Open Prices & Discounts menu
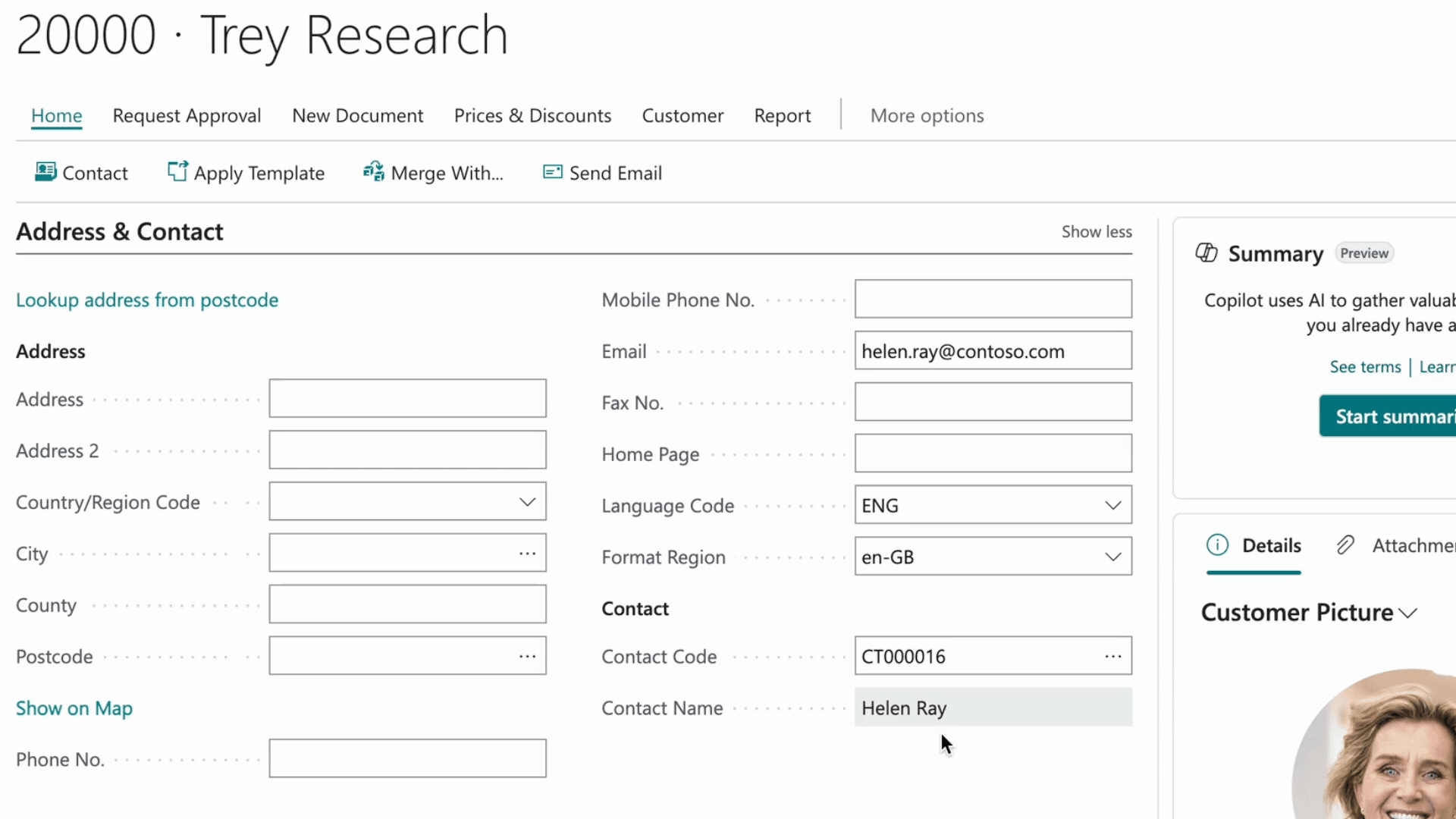This screenshot has width=1456, height=819. [533, 115]
